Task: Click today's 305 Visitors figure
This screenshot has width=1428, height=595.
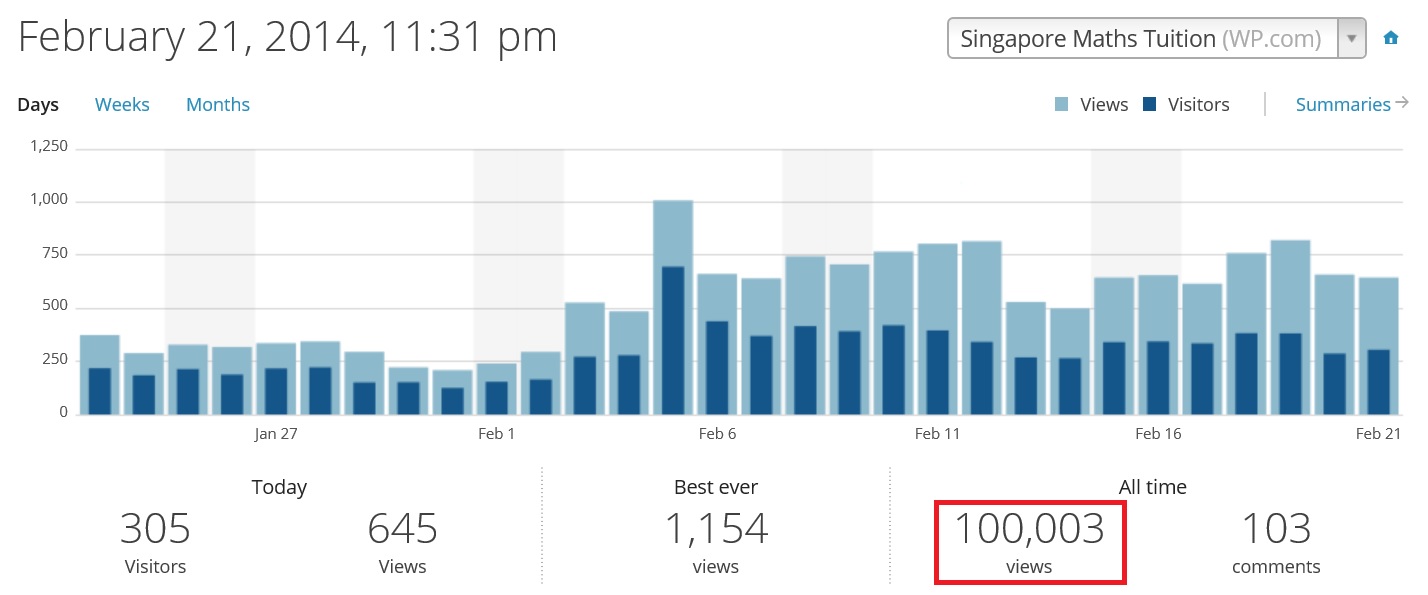Action: click(155, 529)
